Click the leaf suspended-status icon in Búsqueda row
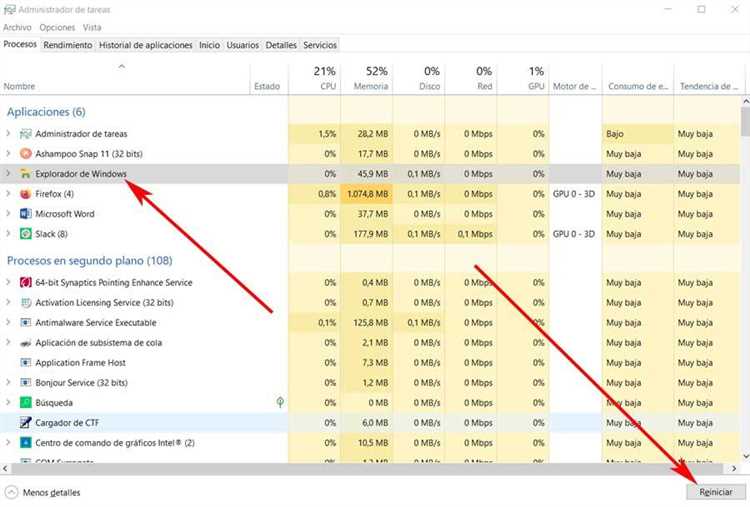Screen dimensions: 750x507 [x=280, y=403]
